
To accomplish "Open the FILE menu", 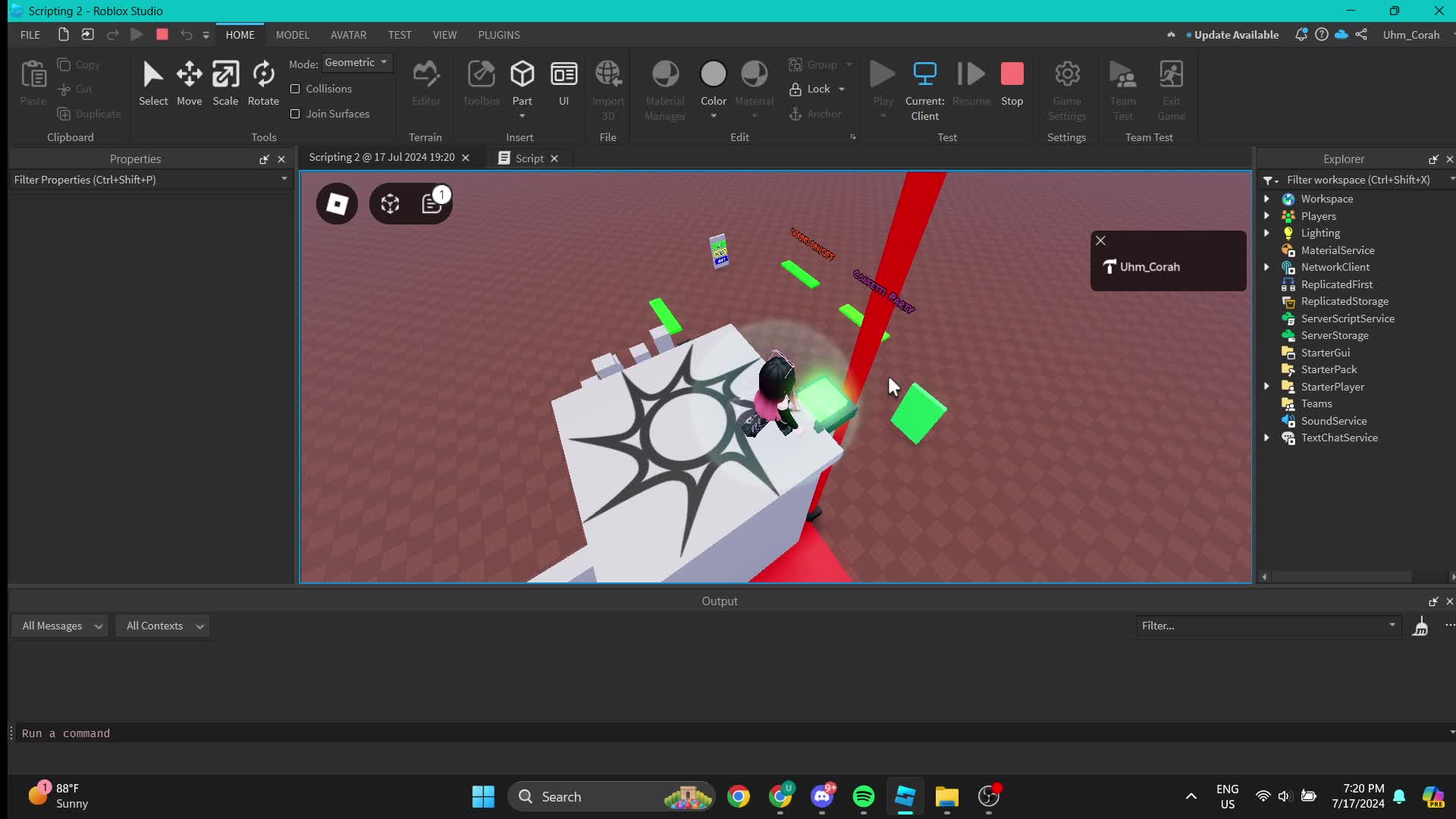I will click(30, 35).
